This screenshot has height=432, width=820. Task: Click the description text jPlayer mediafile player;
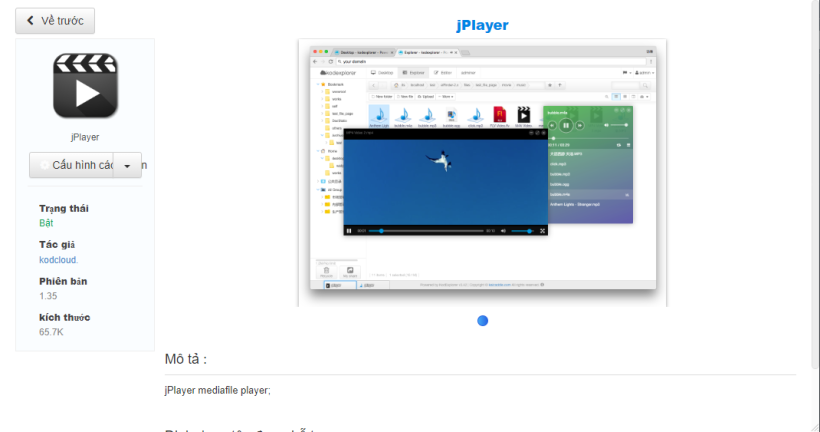218,390
